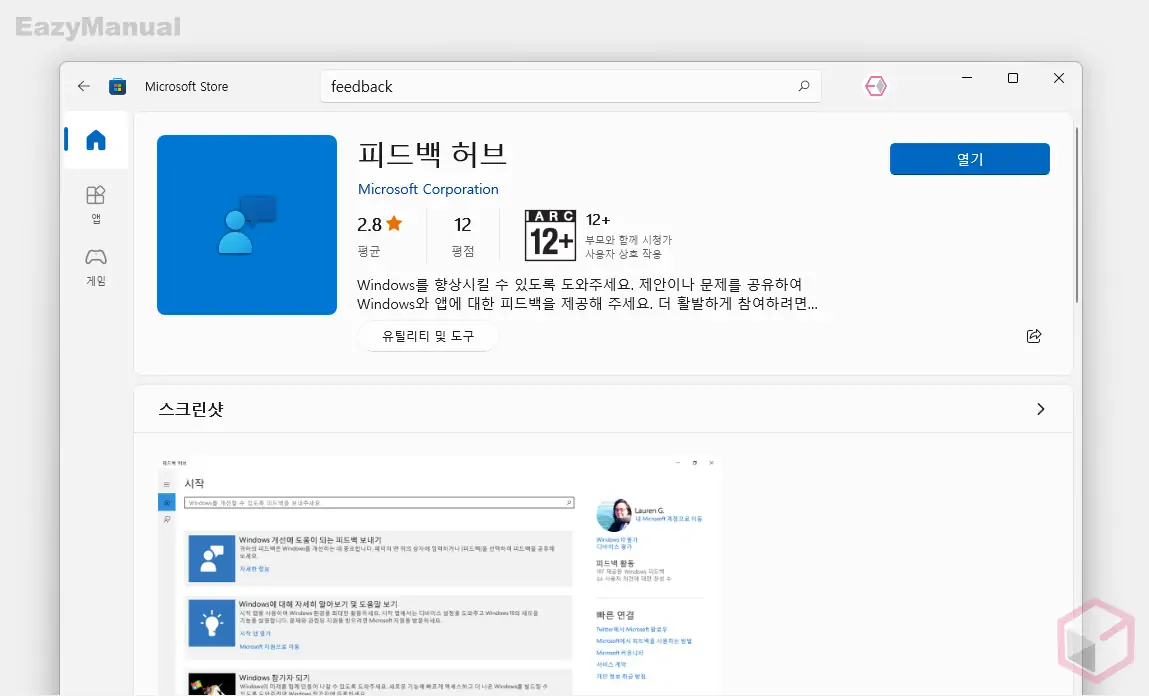Select the 유틸리티 및 도구 category pill
This screenshot has height=696, width=1149.
[x=428, y=336]
